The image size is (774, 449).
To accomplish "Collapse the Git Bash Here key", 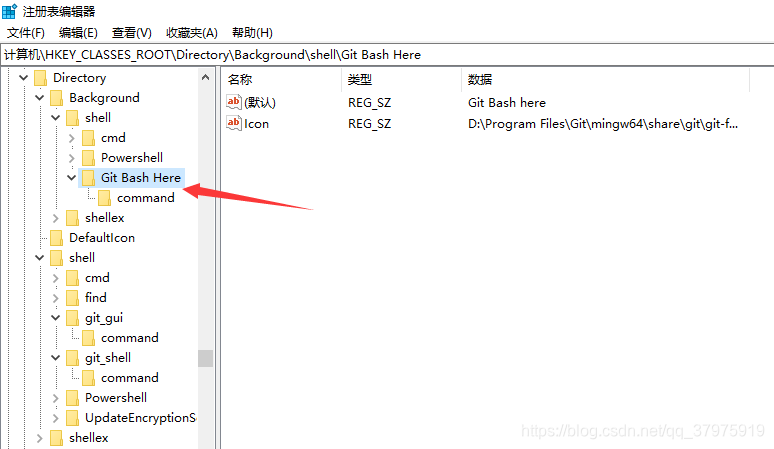I will coord(71,178).
